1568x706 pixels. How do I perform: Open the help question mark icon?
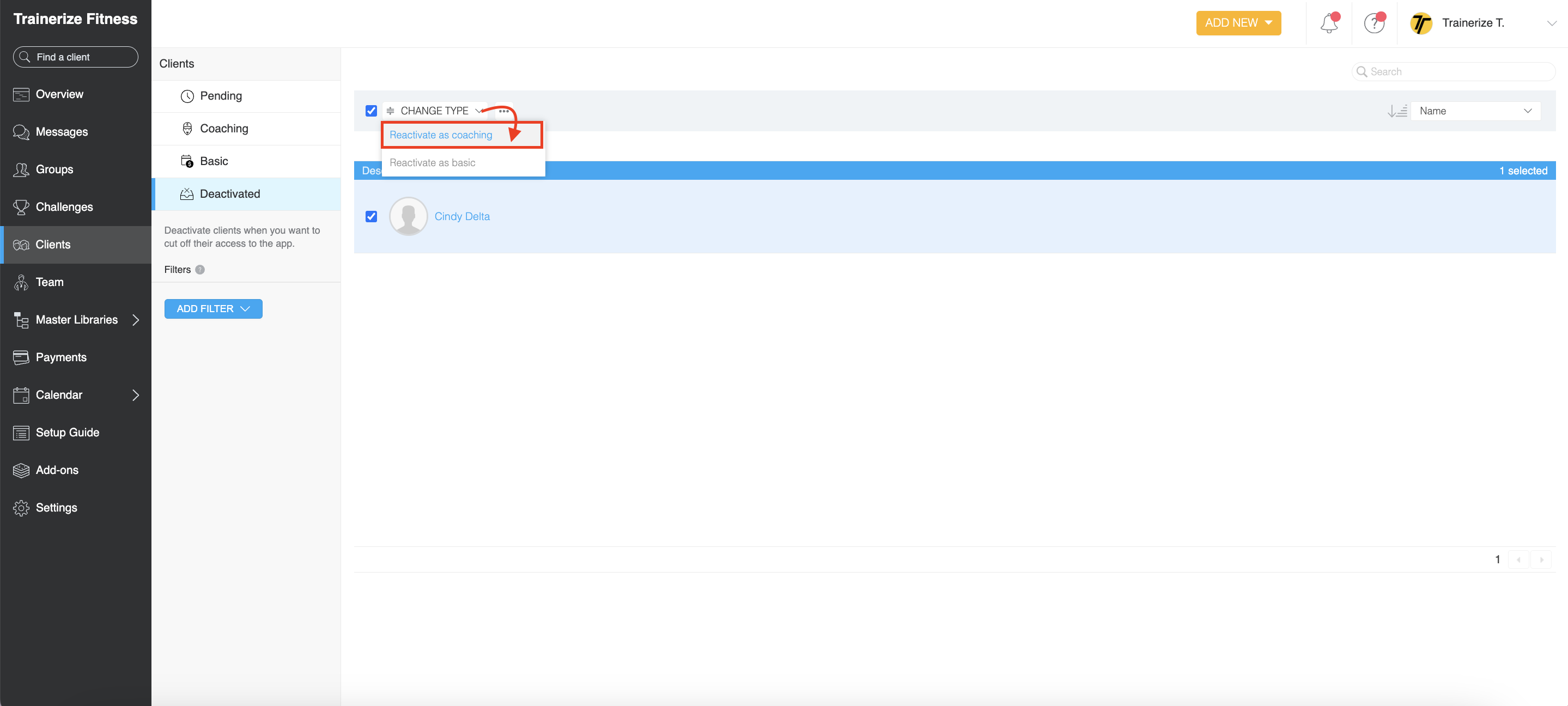click(x=1374, y=23)
